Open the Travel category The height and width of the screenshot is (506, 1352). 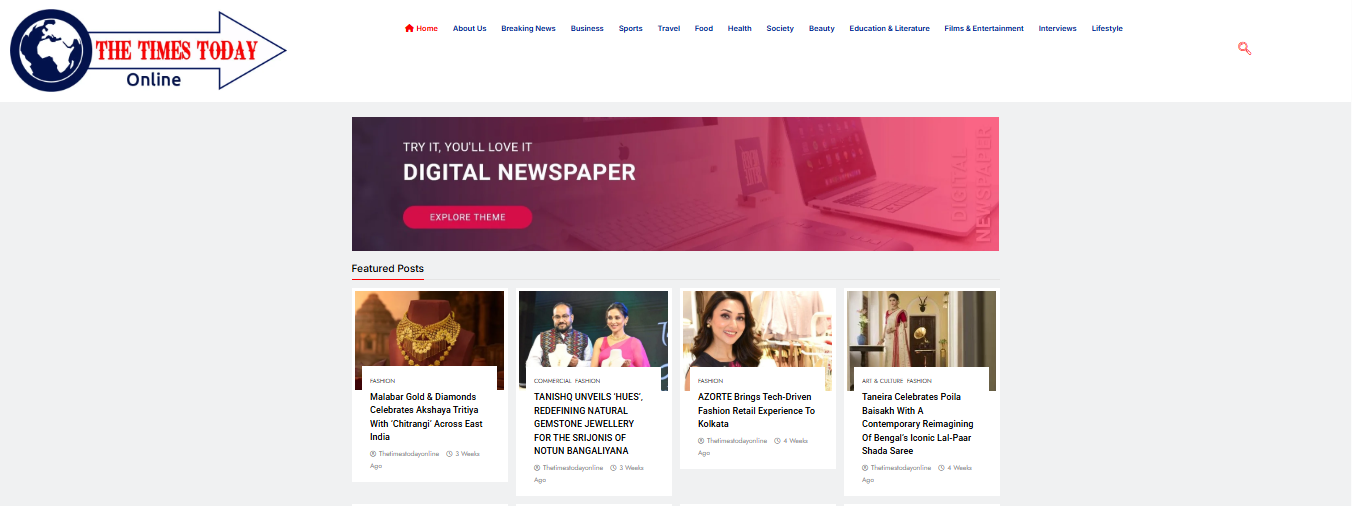pos(668,28)
